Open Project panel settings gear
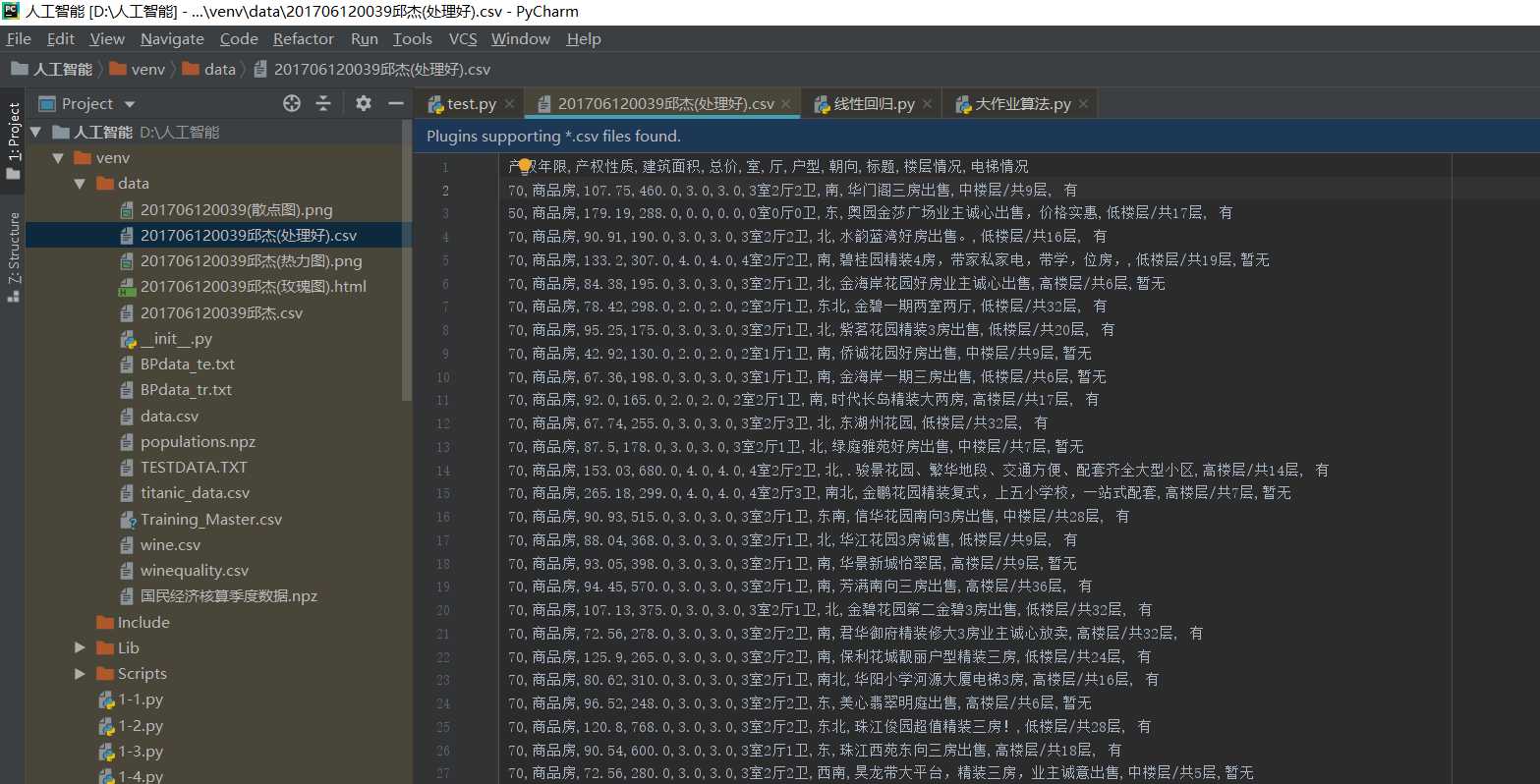This screenshot has height=784, width=1540. [364, 103]
